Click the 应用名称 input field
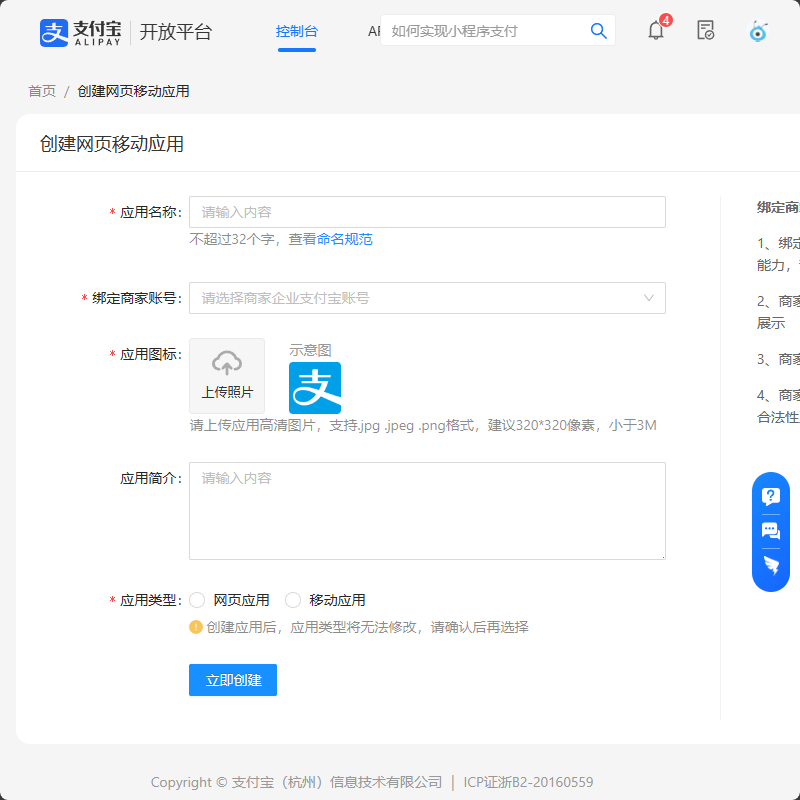 click(427, 212)
